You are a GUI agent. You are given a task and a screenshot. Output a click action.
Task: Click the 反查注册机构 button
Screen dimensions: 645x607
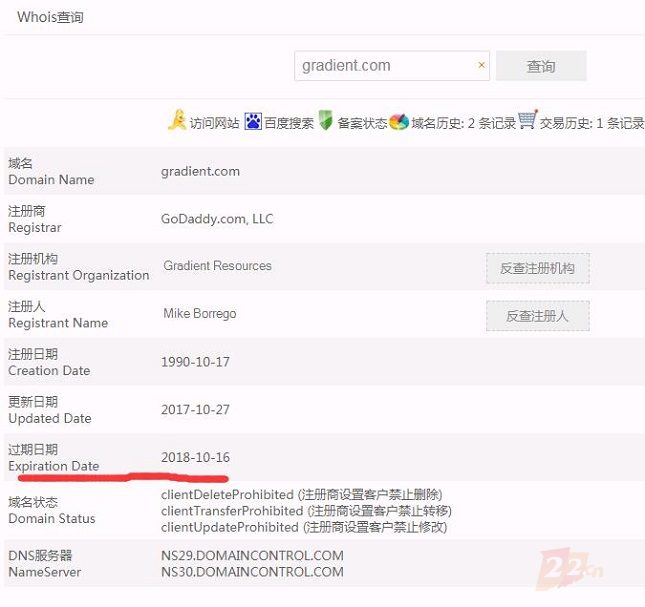pyautogui.click(x=537, y=268)
